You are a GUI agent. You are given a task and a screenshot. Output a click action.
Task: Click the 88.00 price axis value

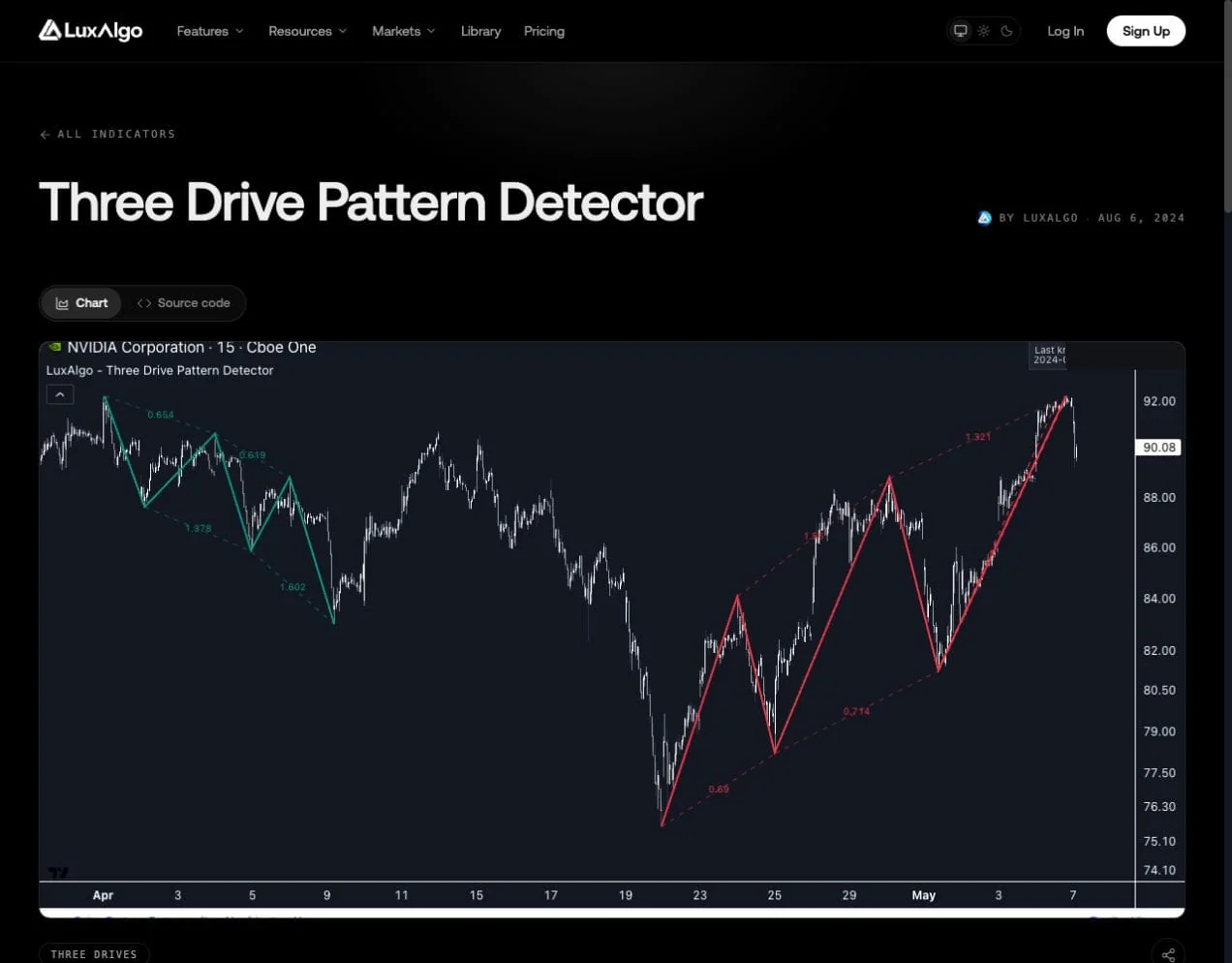[x=1159, y=497]
